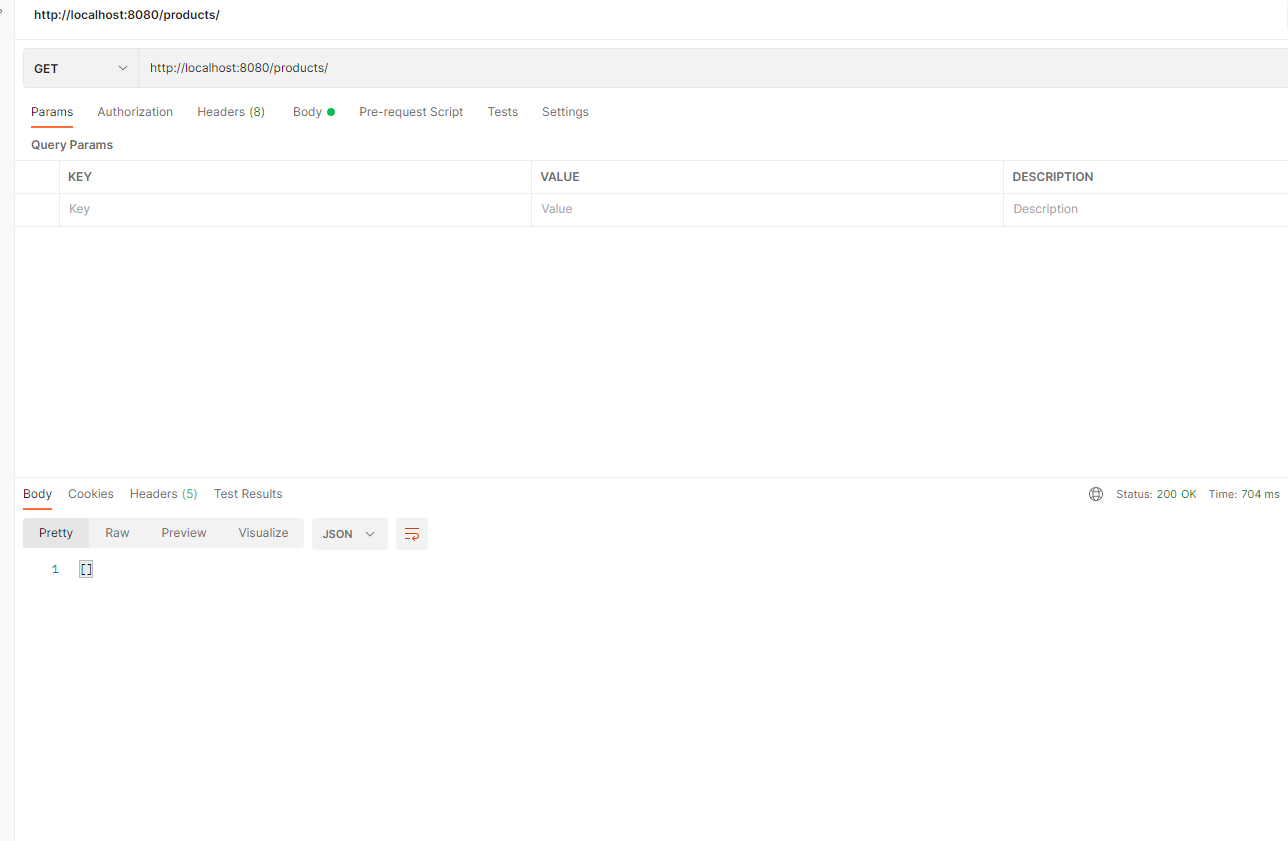Click the Value placeholder input cell
The image size is (1288, 841).
pyautogui.click(x=767, y=209)
